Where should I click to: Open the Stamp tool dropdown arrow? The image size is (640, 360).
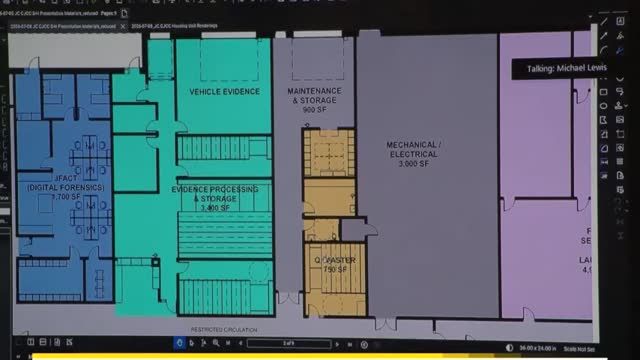tap(626, 106)
